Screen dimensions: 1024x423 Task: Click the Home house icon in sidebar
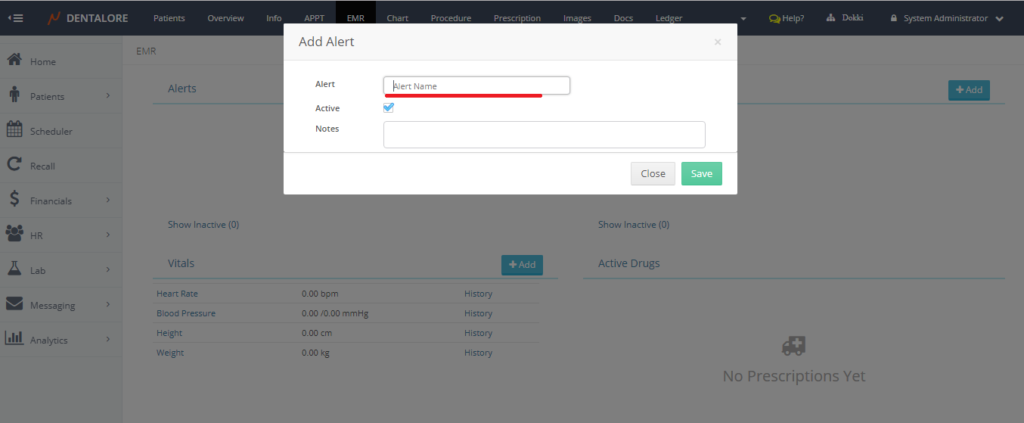click(15, 60)
